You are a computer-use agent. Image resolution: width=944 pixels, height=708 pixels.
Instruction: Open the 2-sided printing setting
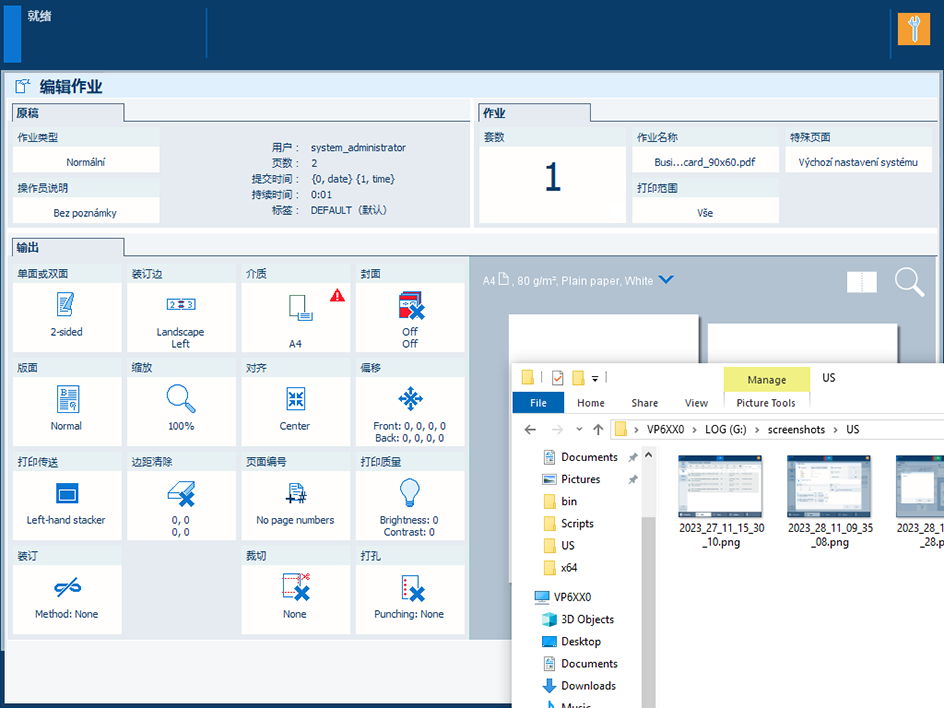point(67,316)
